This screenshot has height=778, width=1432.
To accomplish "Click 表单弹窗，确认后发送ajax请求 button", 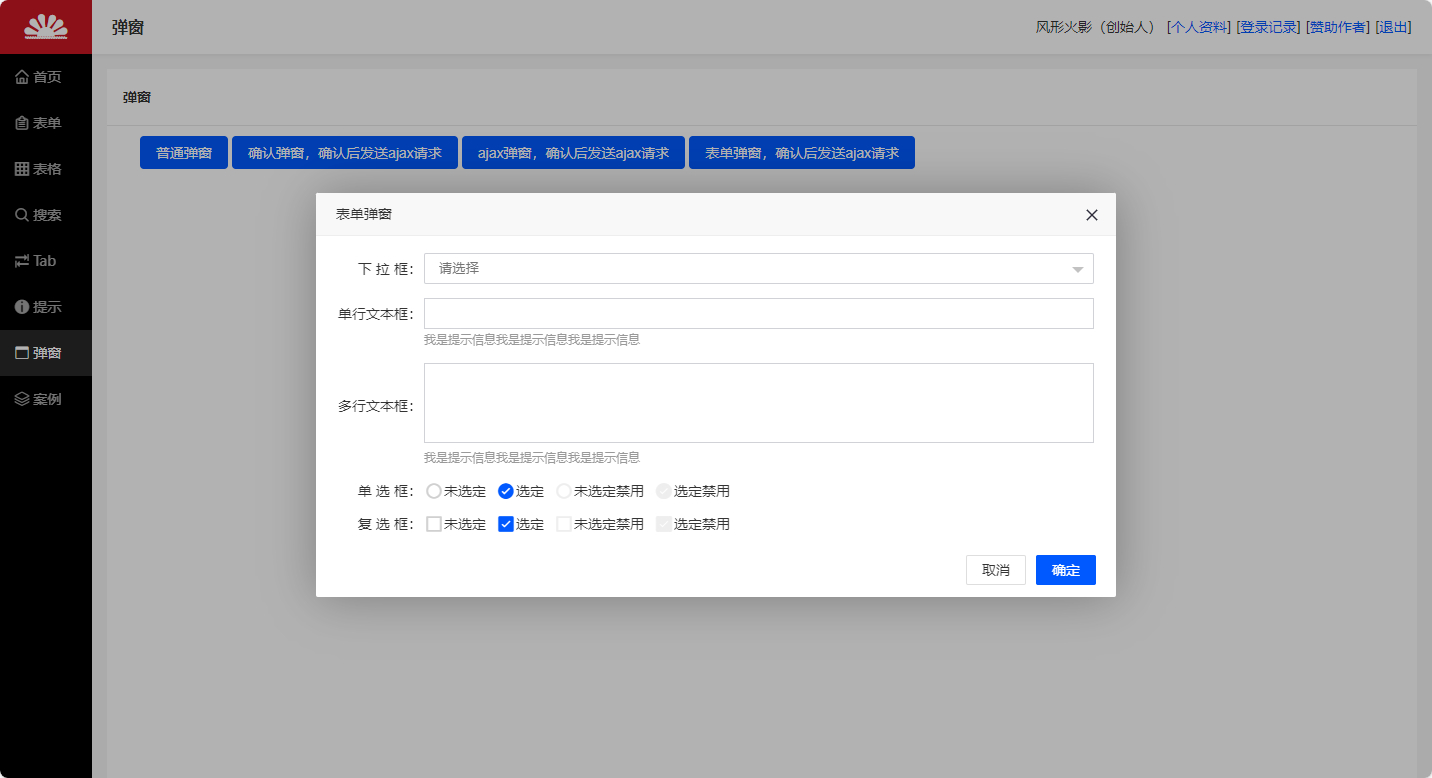I will (x=802, y=153).
